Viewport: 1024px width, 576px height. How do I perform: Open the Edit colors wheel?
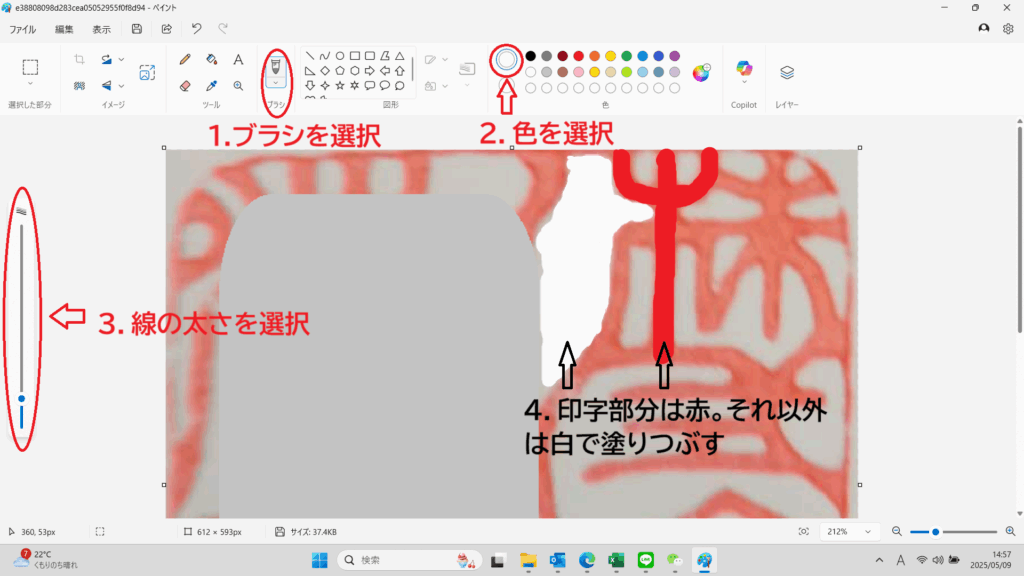(701, 72)
